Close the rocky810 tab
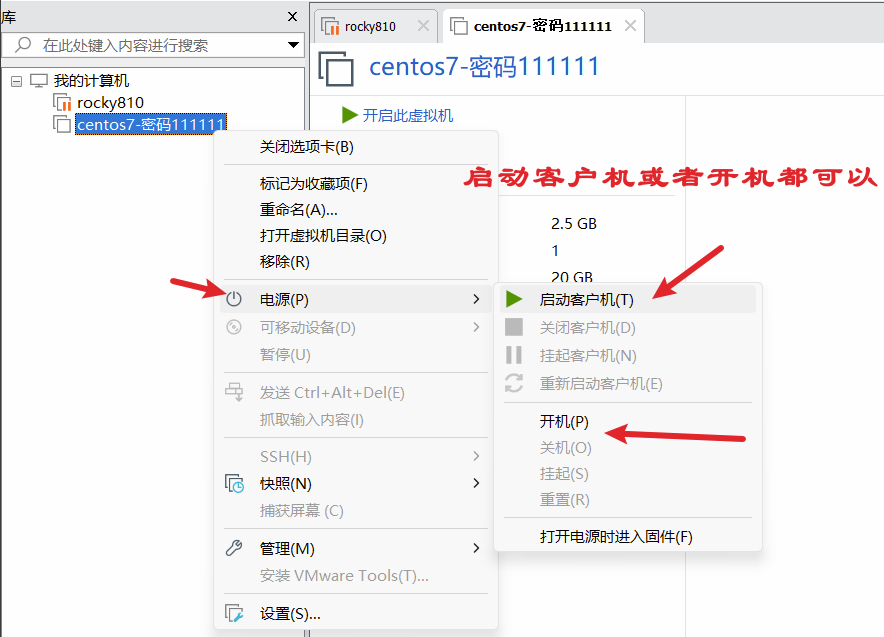 coord(423,25)
